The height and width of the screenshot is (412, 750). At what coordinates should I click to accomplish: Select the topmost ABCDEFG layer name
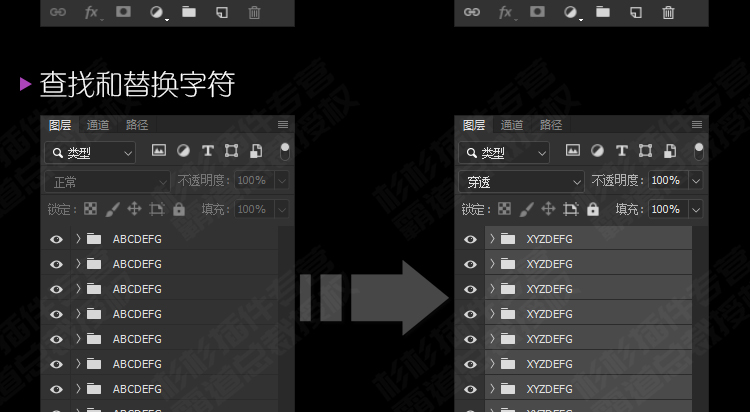(137, 239)
